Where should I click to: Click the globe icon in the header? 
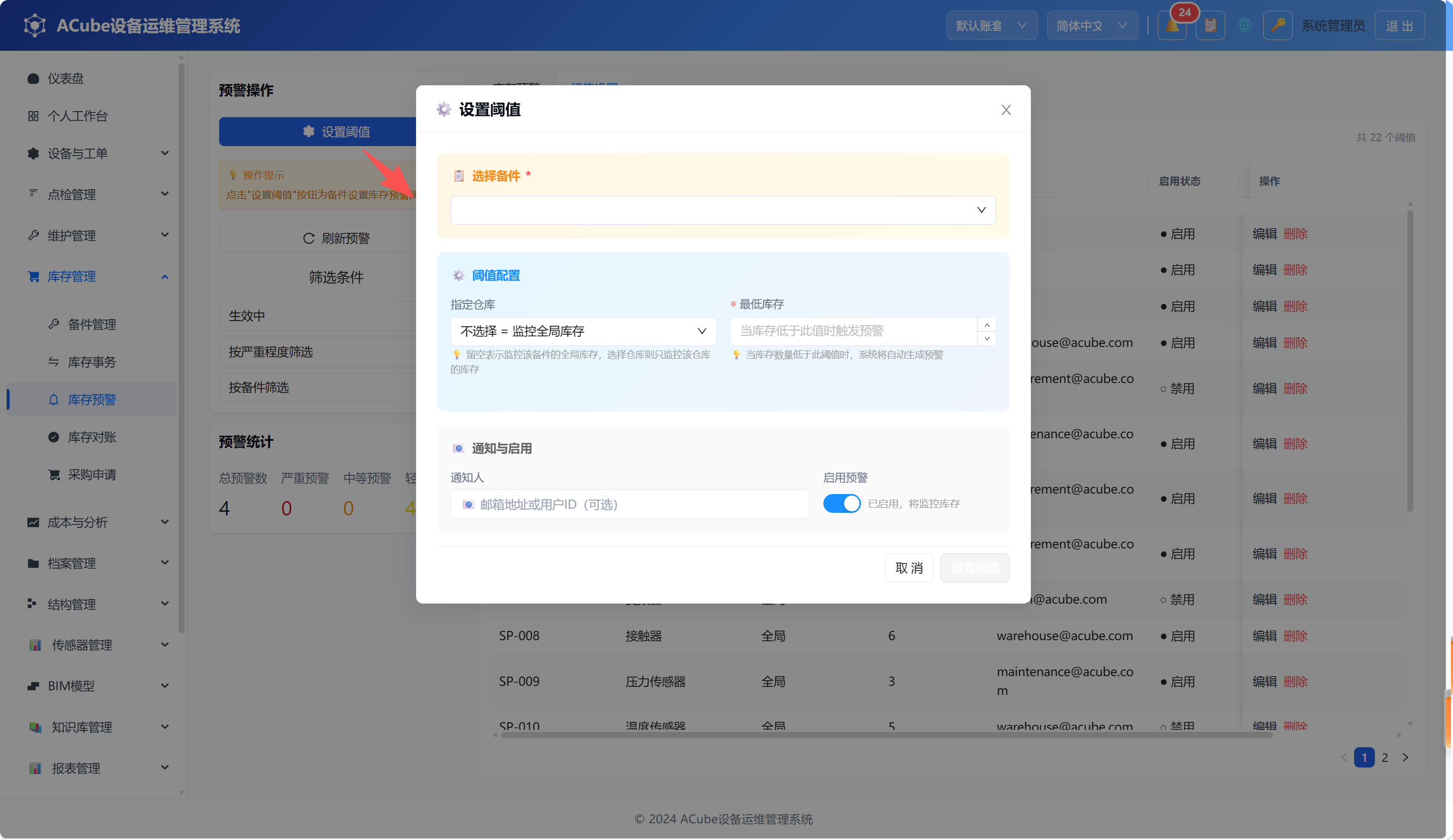1243,25
